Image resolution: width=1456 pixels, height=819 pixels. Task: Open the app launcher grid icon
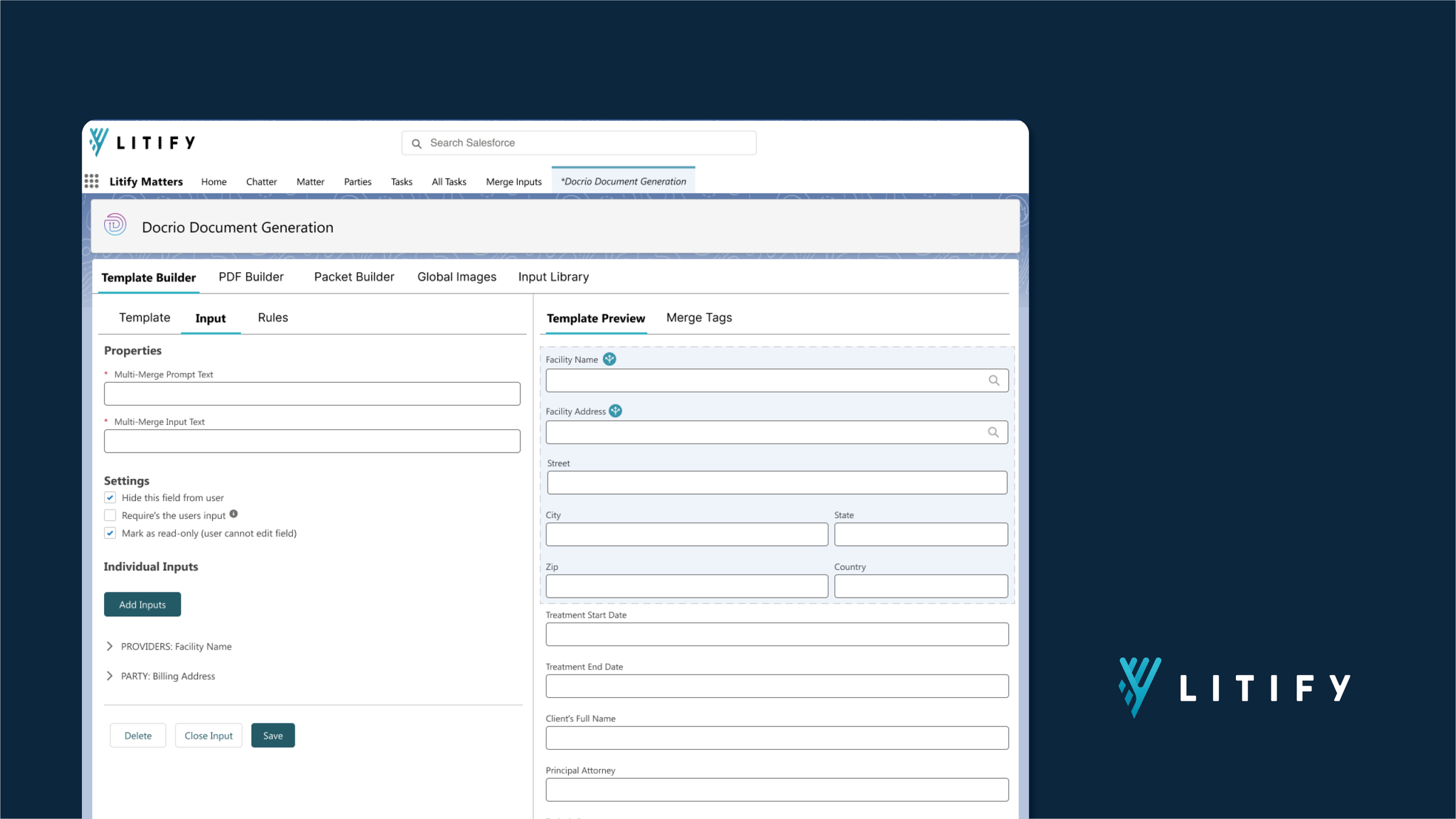(91, 181)
